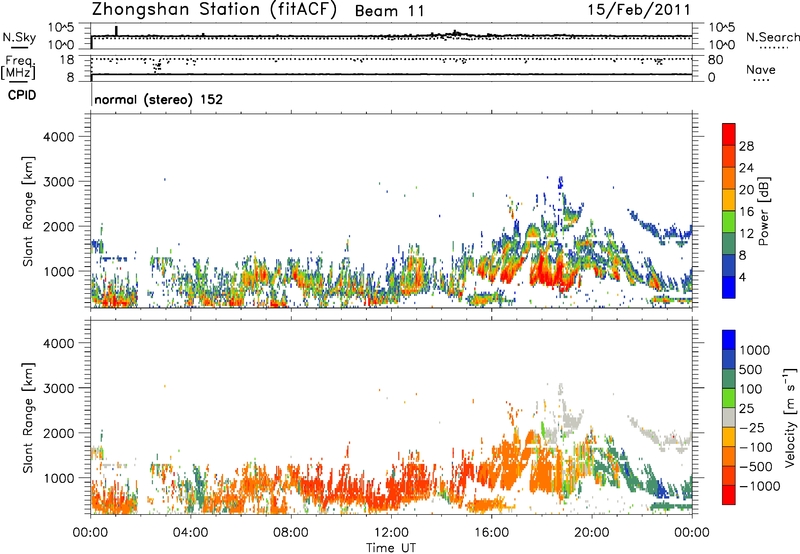Screen dimensions: 800x554
Task: Click the '-1000' value on the velocity scale
Action: point(759,486)
